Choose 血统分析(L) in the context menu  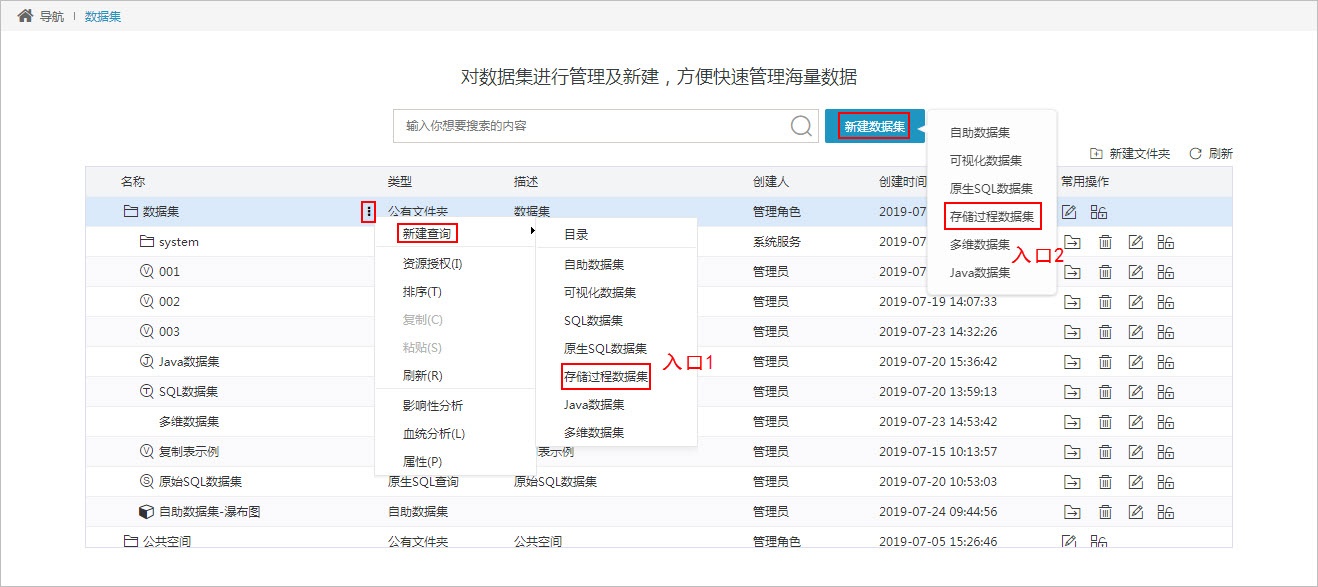click(x=434, y=434)
